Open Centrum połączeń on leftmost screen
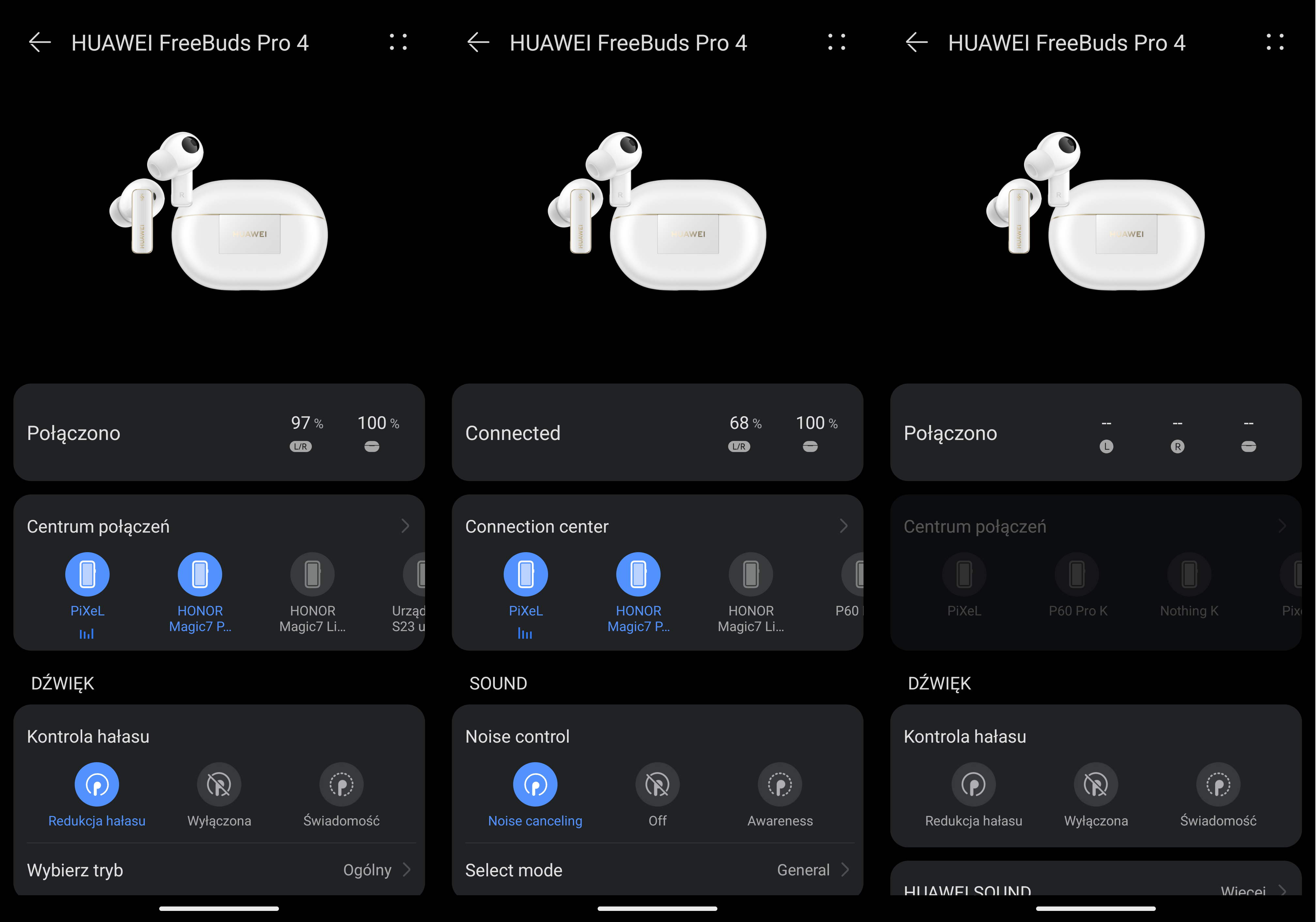This screenshot has width=1316, height=922. (x=219, y=526)
